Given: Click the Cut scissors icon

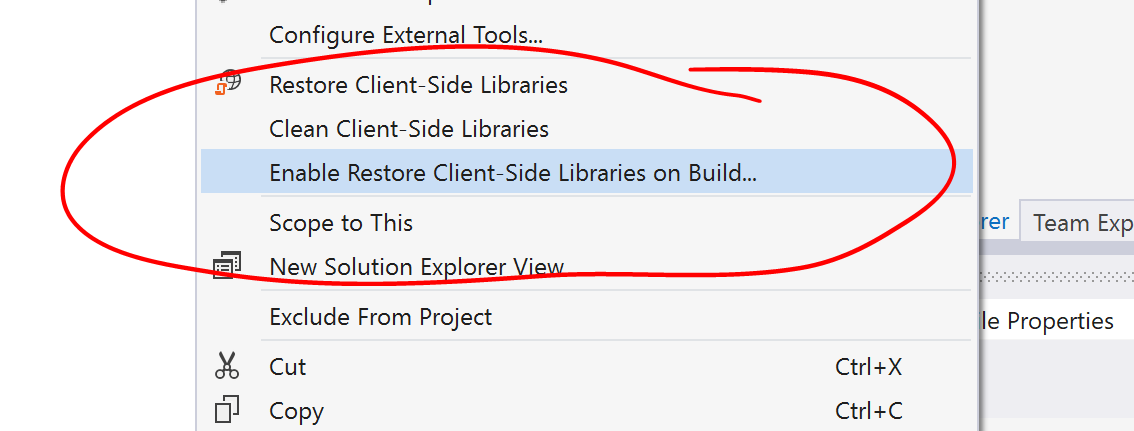Looking at the screenshot, I should click(228, 366).
